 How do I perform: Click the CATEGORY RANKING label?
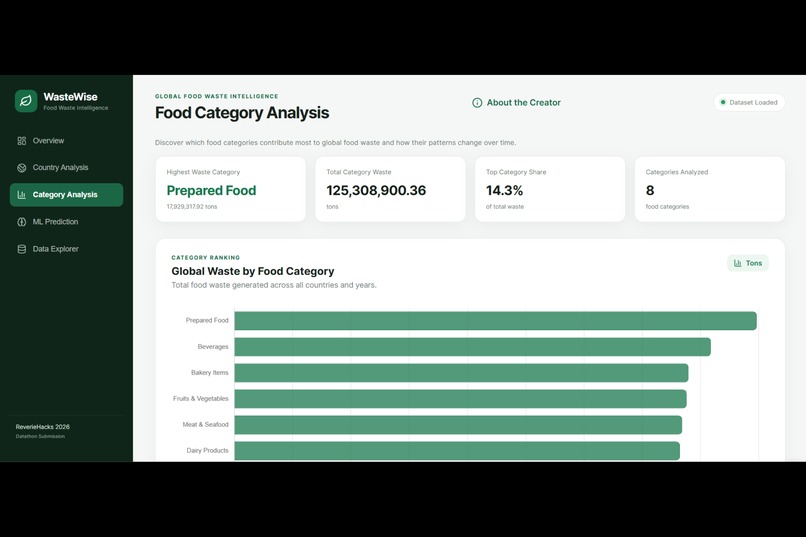(x=206, y=257)
